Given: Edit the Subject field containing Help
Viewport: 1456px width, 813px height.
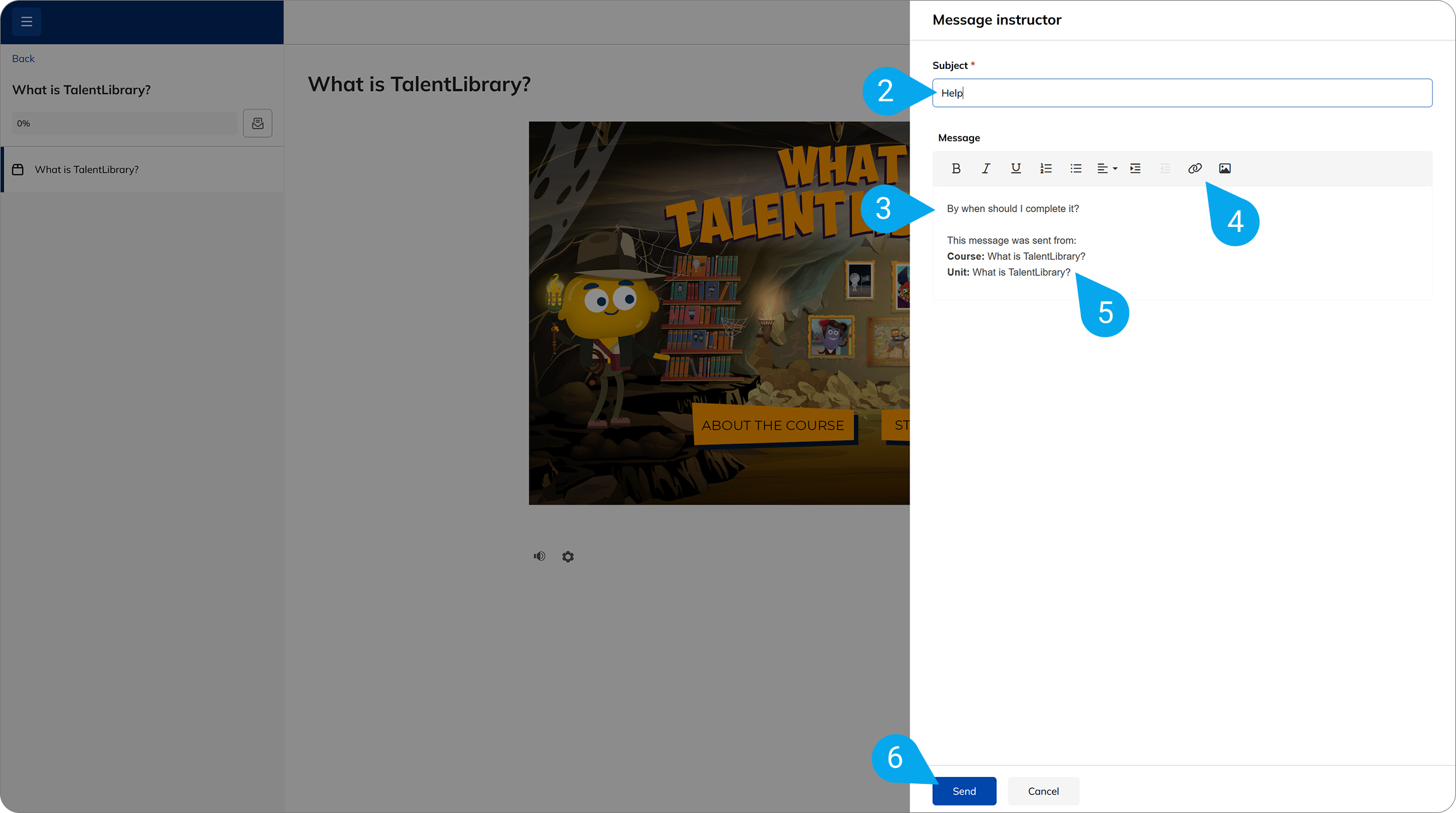Looking at the screenshot, I should click(x=1181, y=92).
